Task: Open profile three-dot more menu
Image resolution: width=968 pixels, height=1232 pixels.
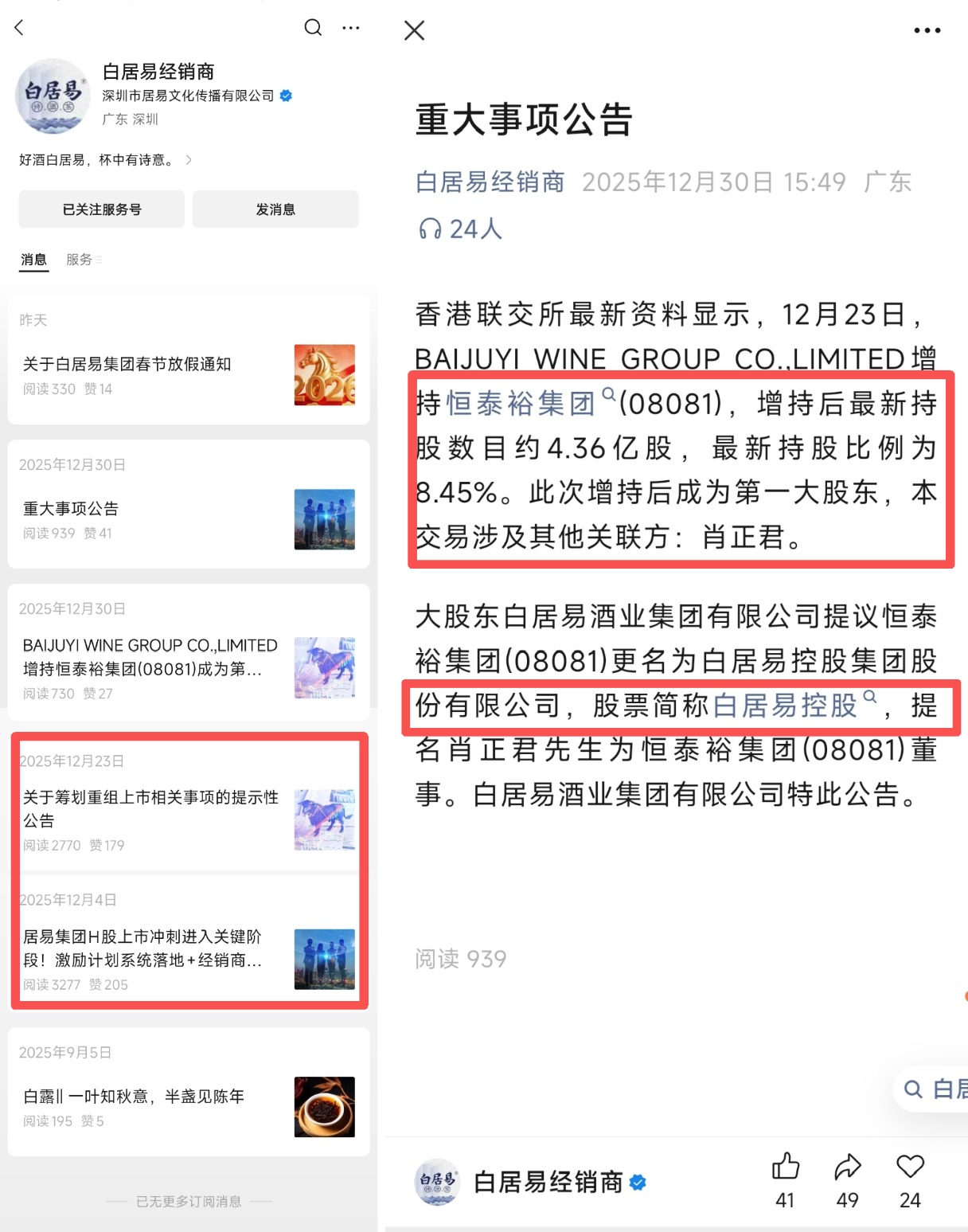Action: pos(351,28)
